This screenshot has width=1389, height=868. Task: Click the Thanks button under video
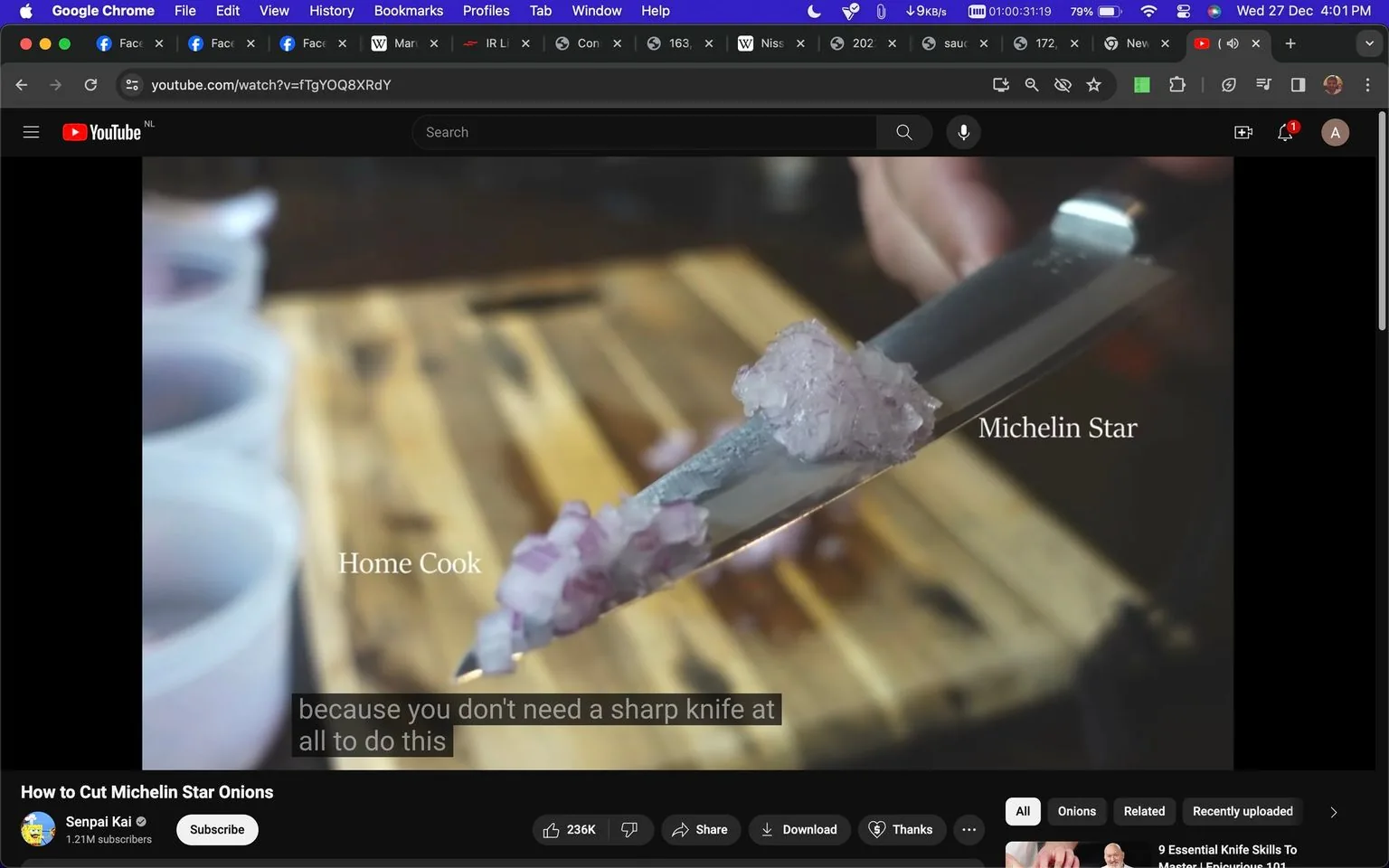901,829
